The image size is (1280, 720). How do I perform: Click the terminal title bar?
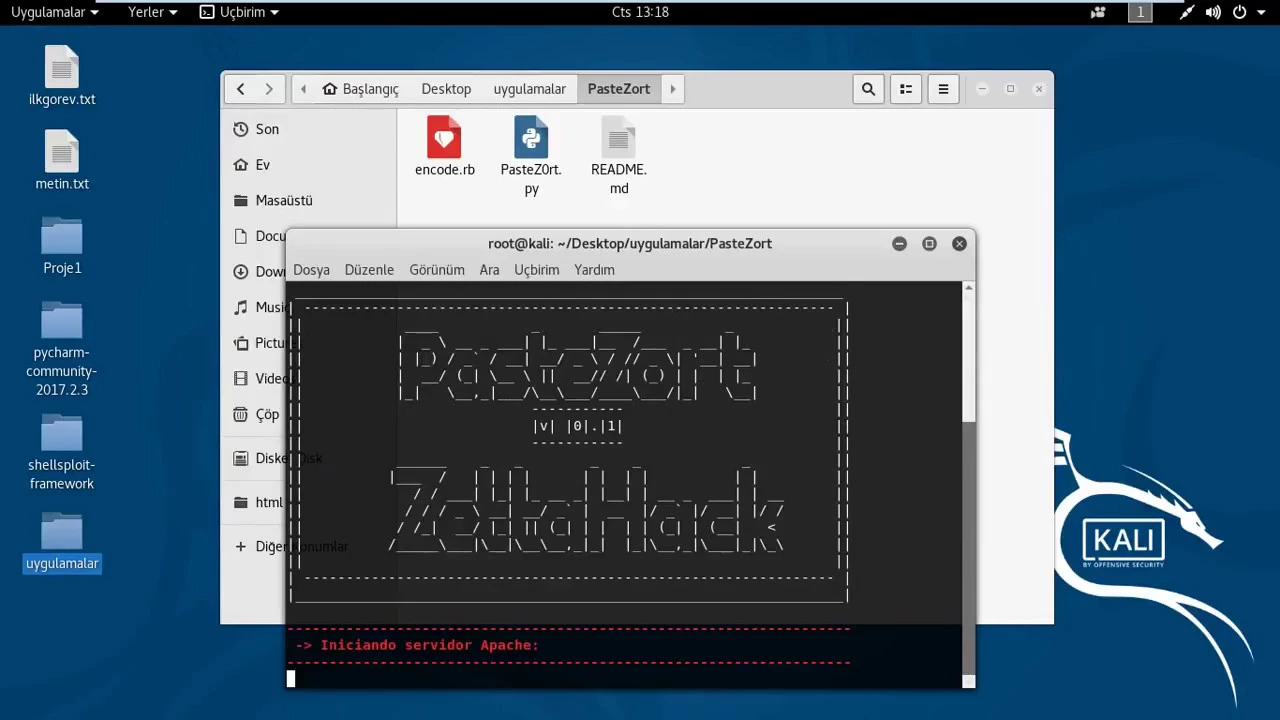point(630,243)
